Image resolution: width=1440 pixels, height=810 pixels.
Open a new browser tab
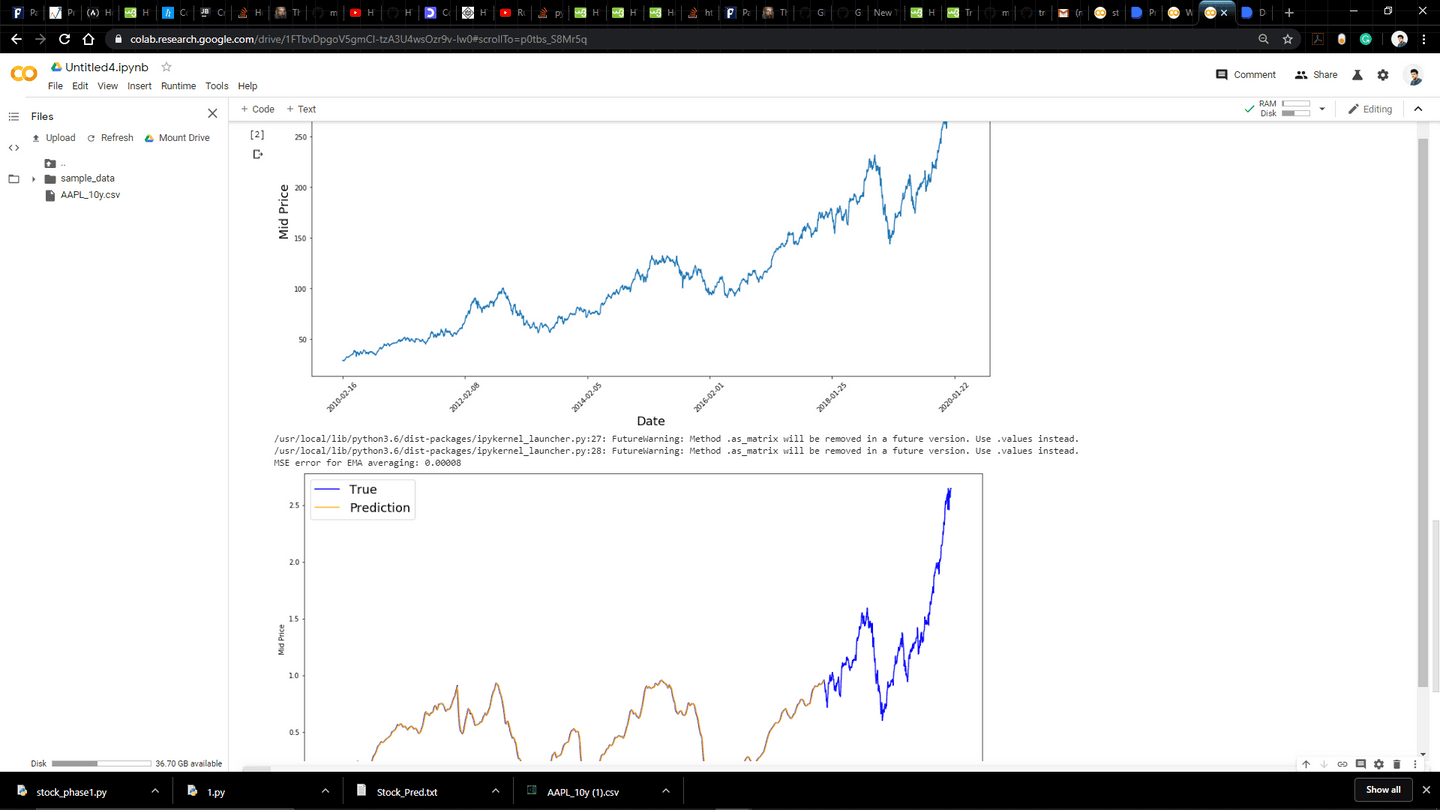[1289, 13]
